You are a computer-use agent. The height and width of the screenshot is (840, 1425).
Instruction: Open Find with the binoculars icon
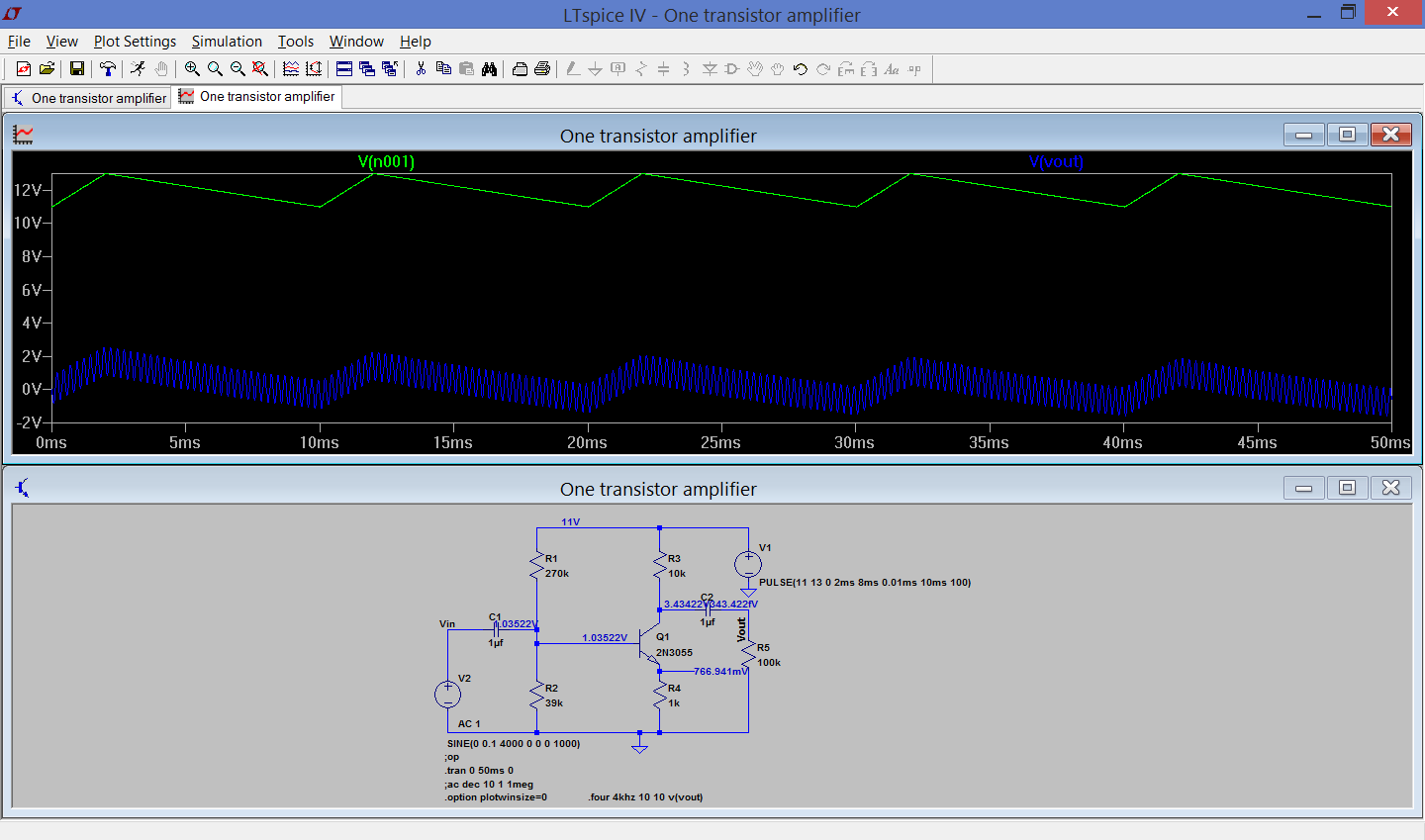pyautogui.click(x=489, y=68)
